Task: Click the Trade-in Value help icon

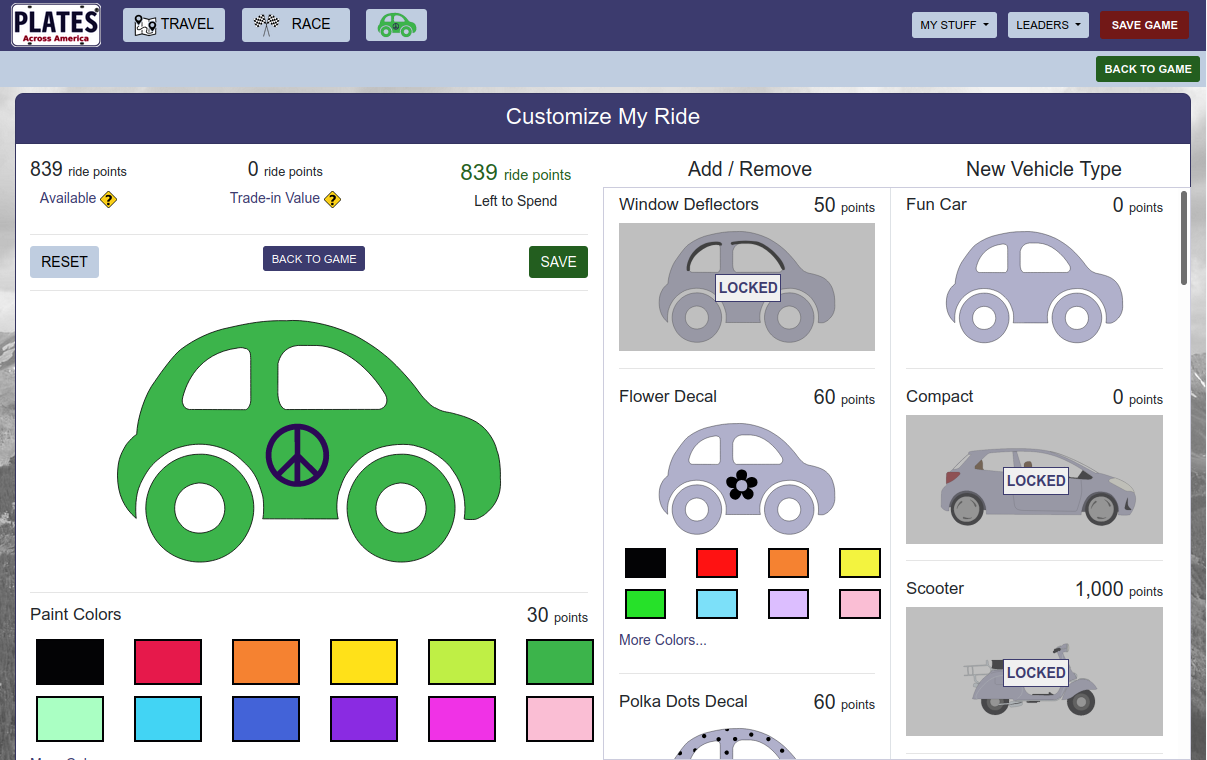Action: pyautogui.click(x=333, y=199)
